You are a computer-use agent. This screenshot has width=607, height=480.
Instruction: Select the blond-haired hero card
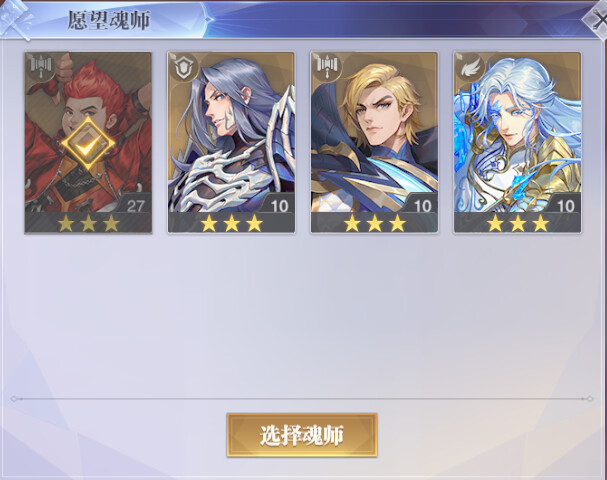click(374, 142)
